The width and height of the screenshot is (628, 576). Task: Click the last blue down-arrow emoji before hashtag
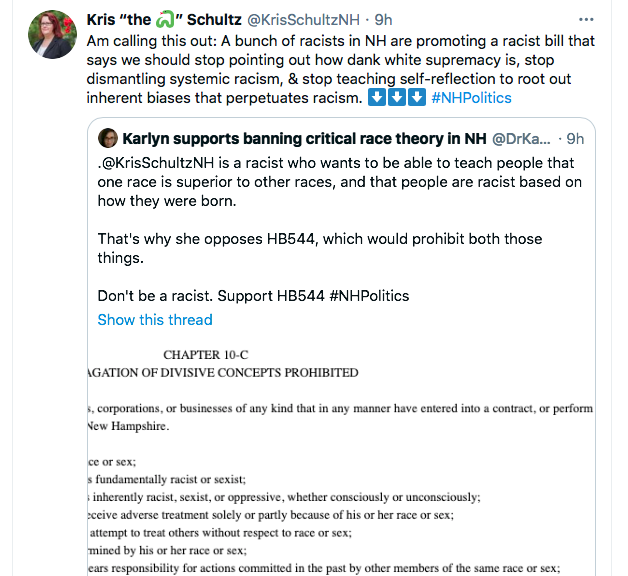click(417, 97)
